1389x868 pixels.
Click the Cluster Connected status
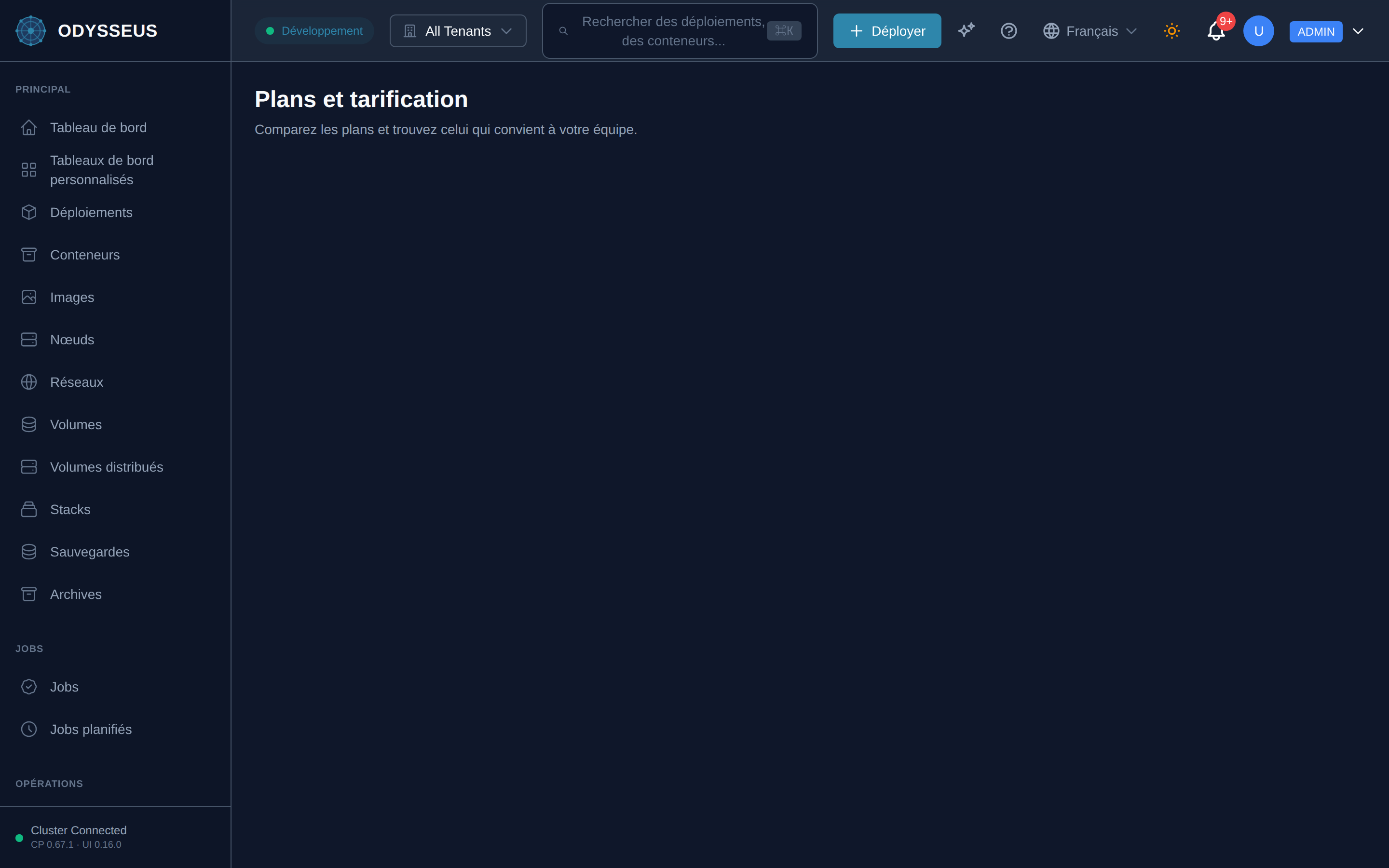click(x=79, y=831)
